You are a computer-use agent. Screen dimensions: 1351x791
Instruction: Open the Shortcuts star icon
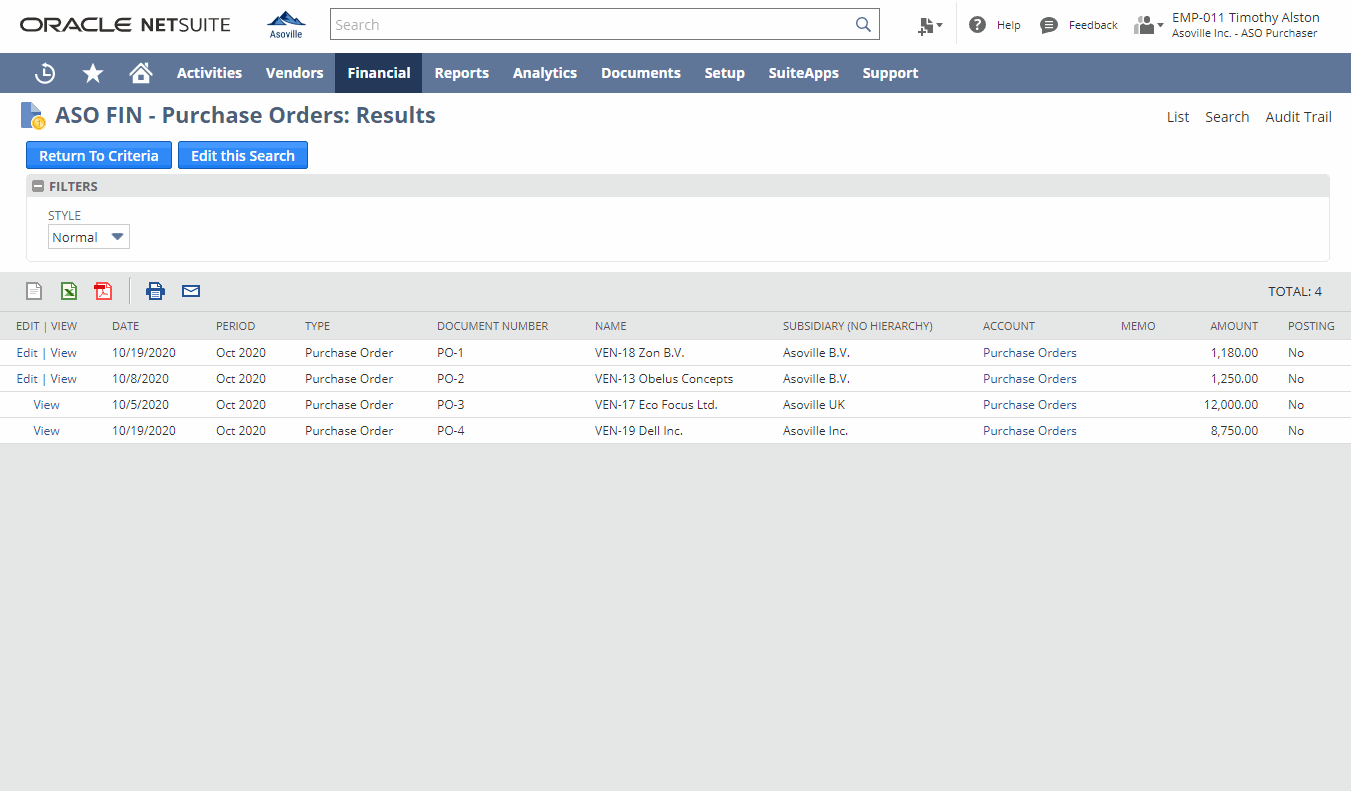coord(93,73)
